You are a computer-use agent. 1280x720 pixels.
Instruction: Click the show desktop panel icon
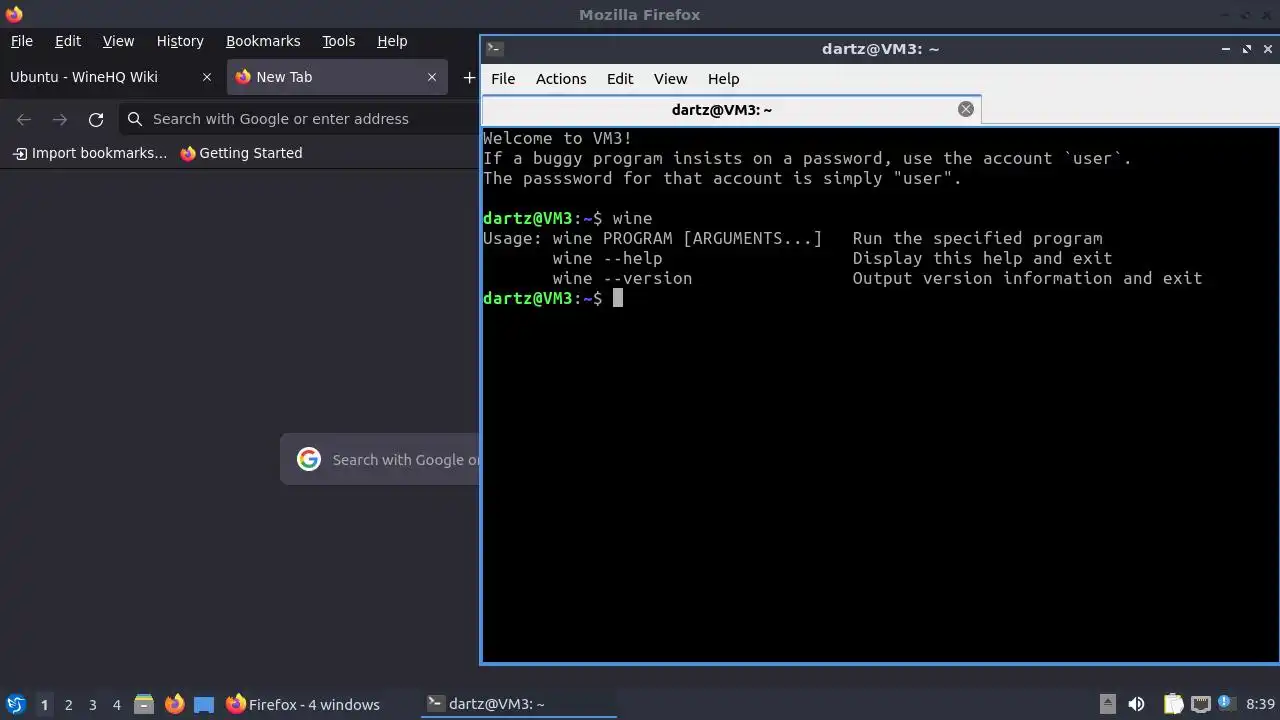[x=204, y=704]
